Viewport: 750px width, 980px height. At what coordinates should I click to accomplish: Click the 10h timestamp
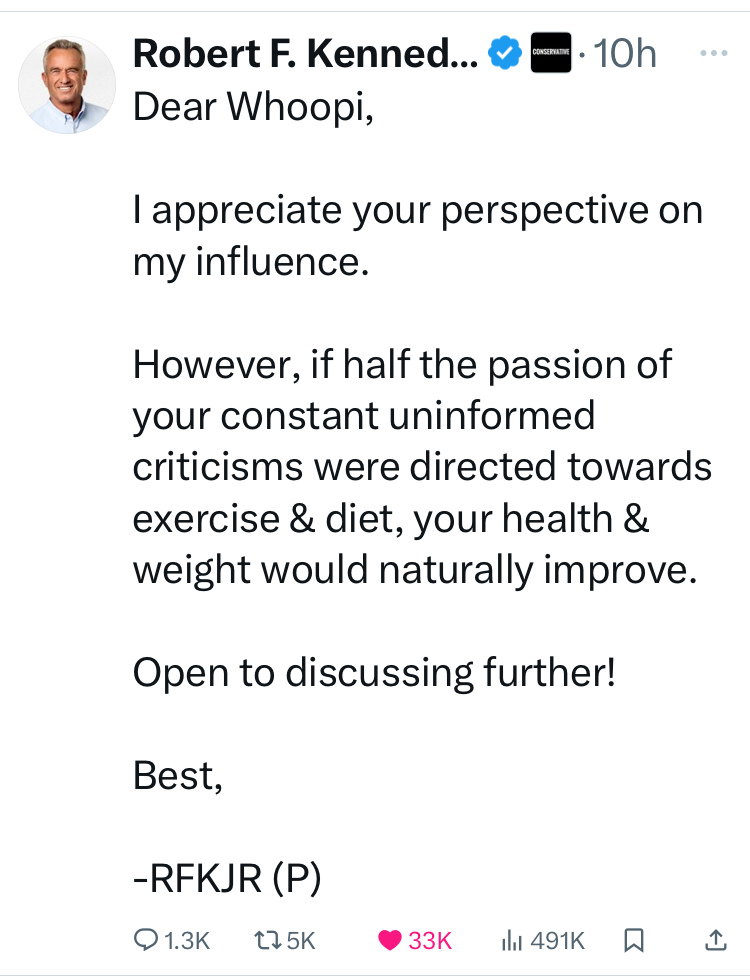pyautogui.click(x=624, y=55)
